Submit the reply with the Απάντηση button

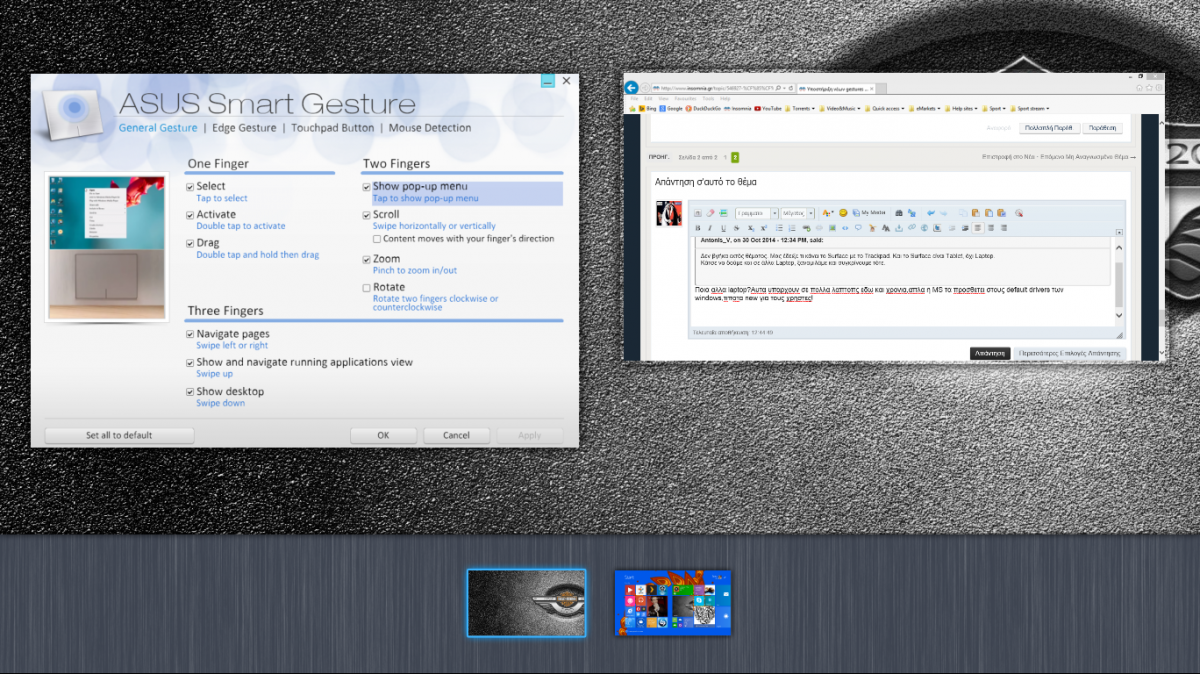(x=990, y=353)
